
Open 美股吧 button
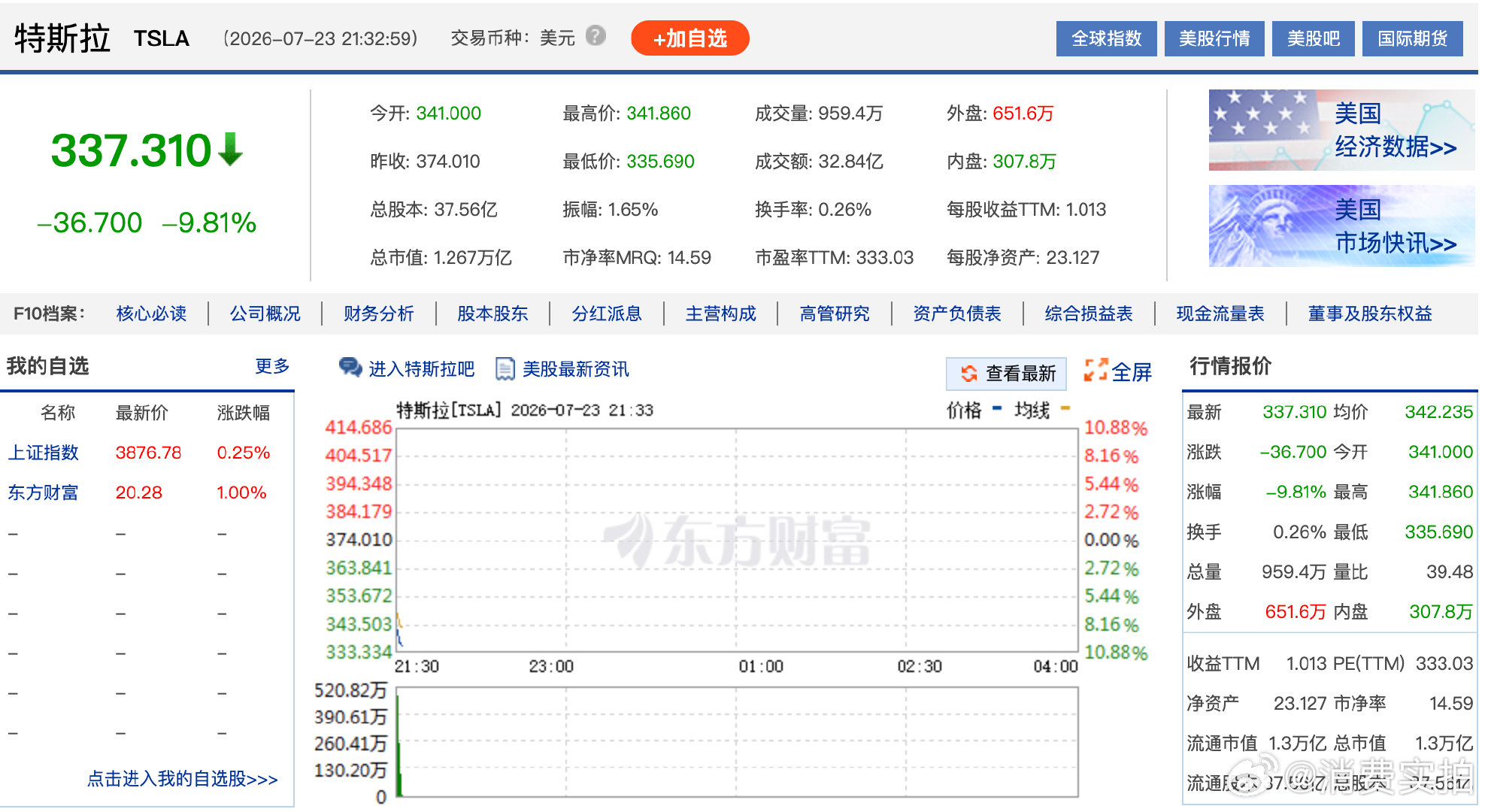tap(1313, 38)
